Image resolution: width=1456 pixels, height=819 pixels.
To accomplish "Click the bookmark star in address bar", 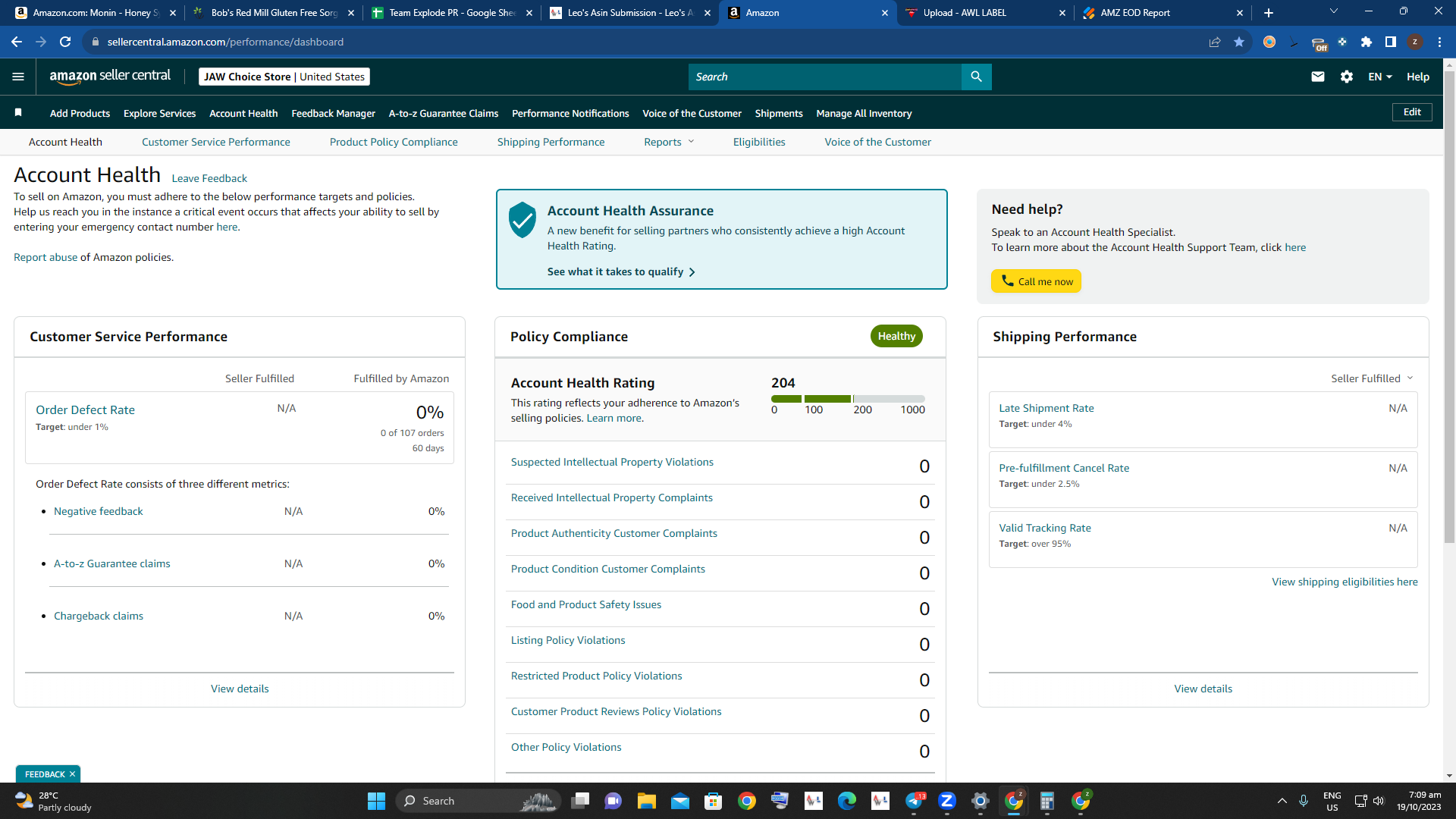I will 1239,42.
